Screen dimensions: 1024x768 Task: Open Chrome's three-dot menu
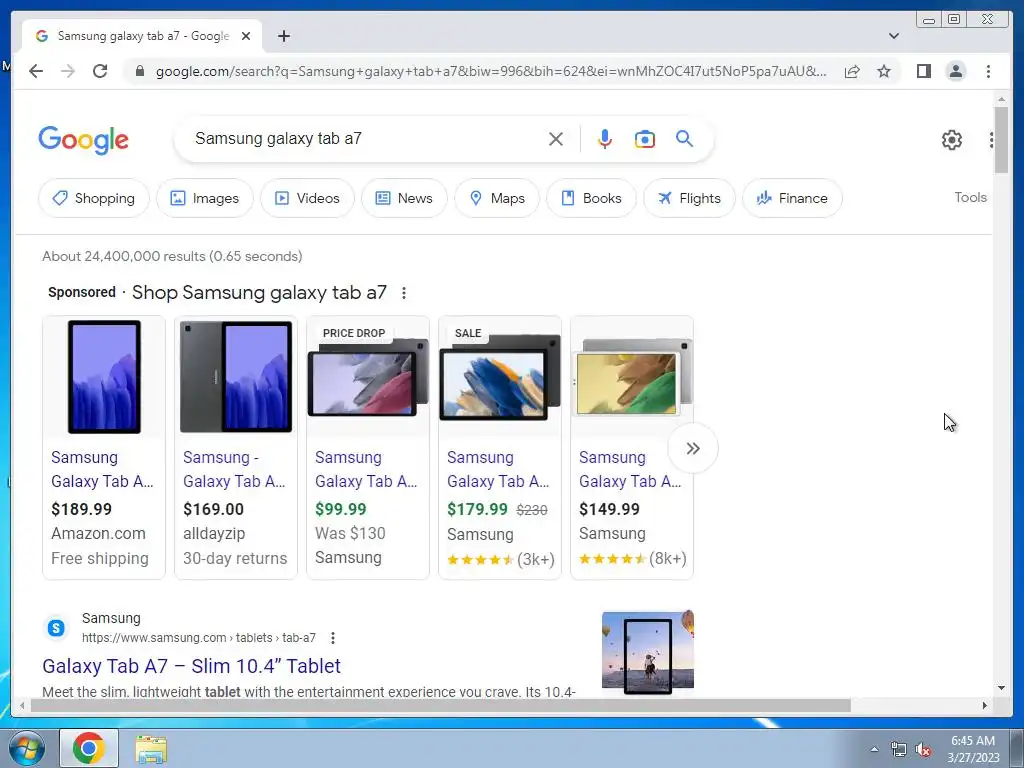coord(988,71)
